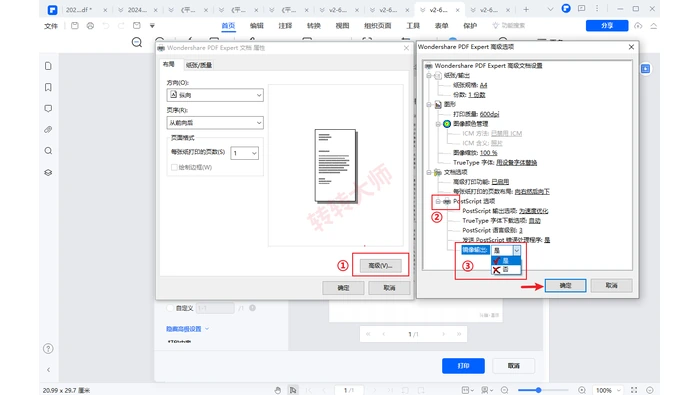Collapse the PostScript 选项 tree node

click(x=438, y=201)
